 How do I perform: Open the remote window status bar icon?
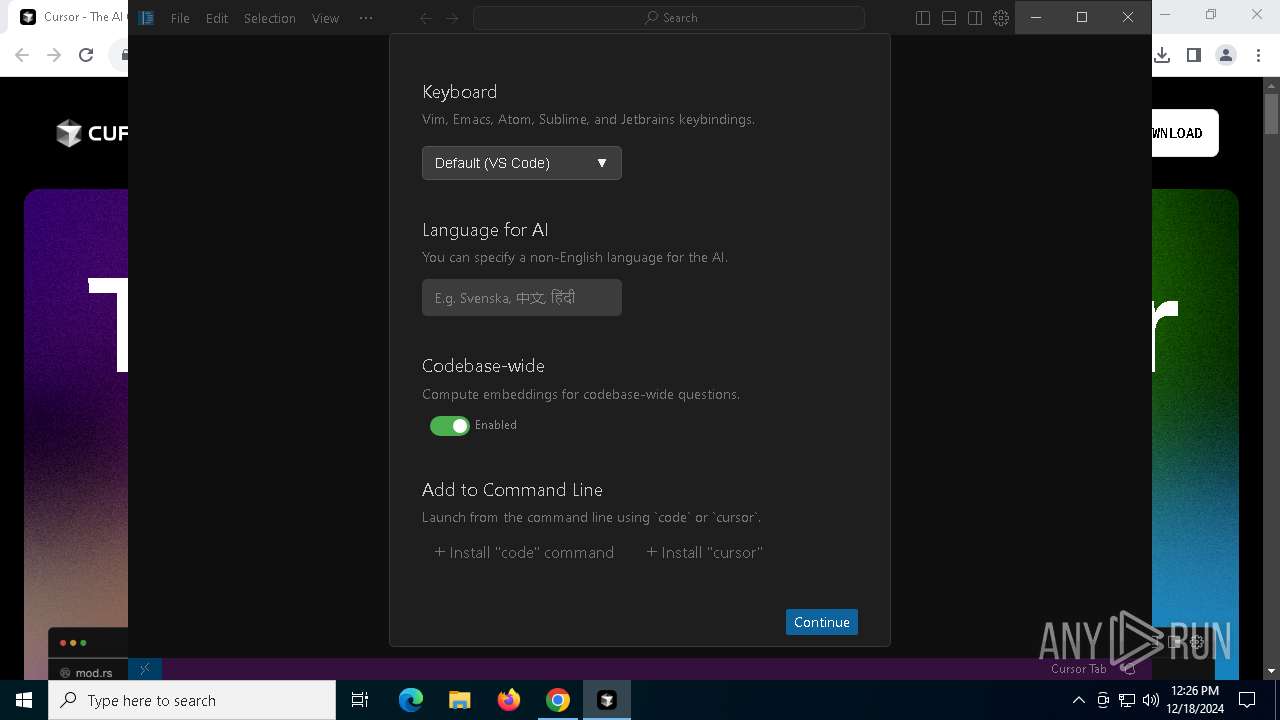[x=145, y=669]
